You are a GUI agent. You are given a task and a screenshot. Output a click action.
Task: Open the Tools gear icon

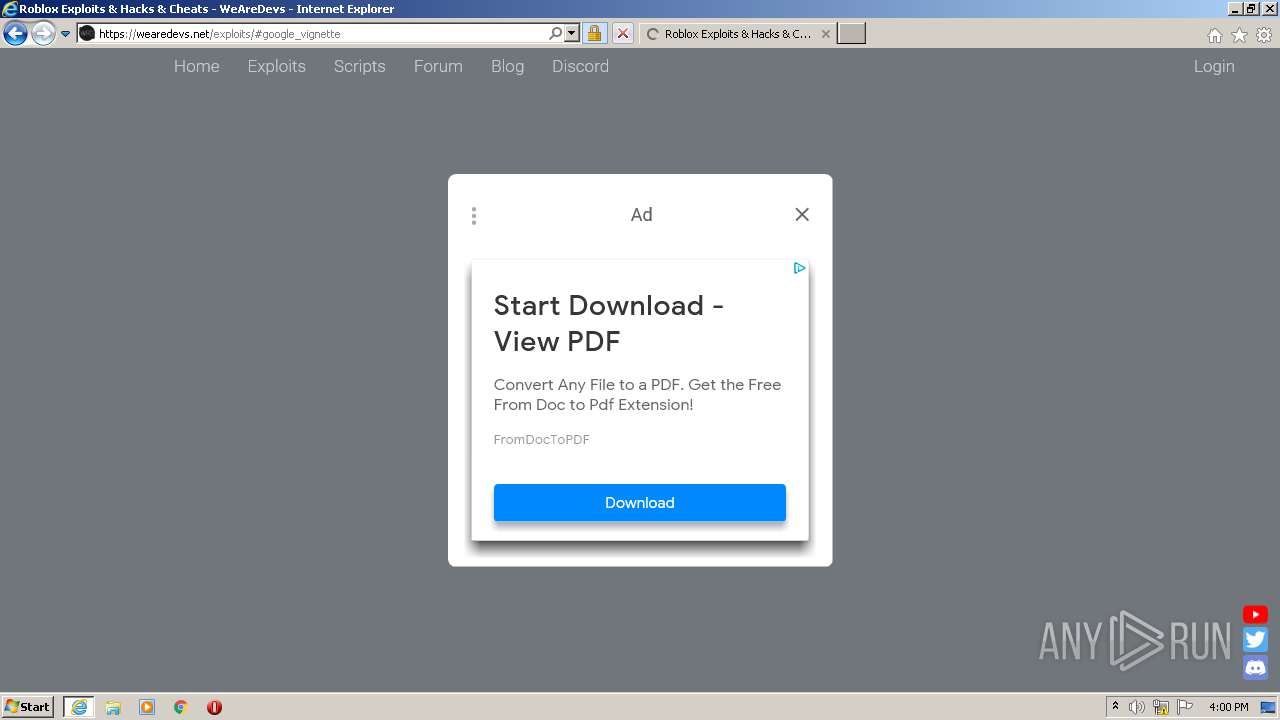(1264, 35)
